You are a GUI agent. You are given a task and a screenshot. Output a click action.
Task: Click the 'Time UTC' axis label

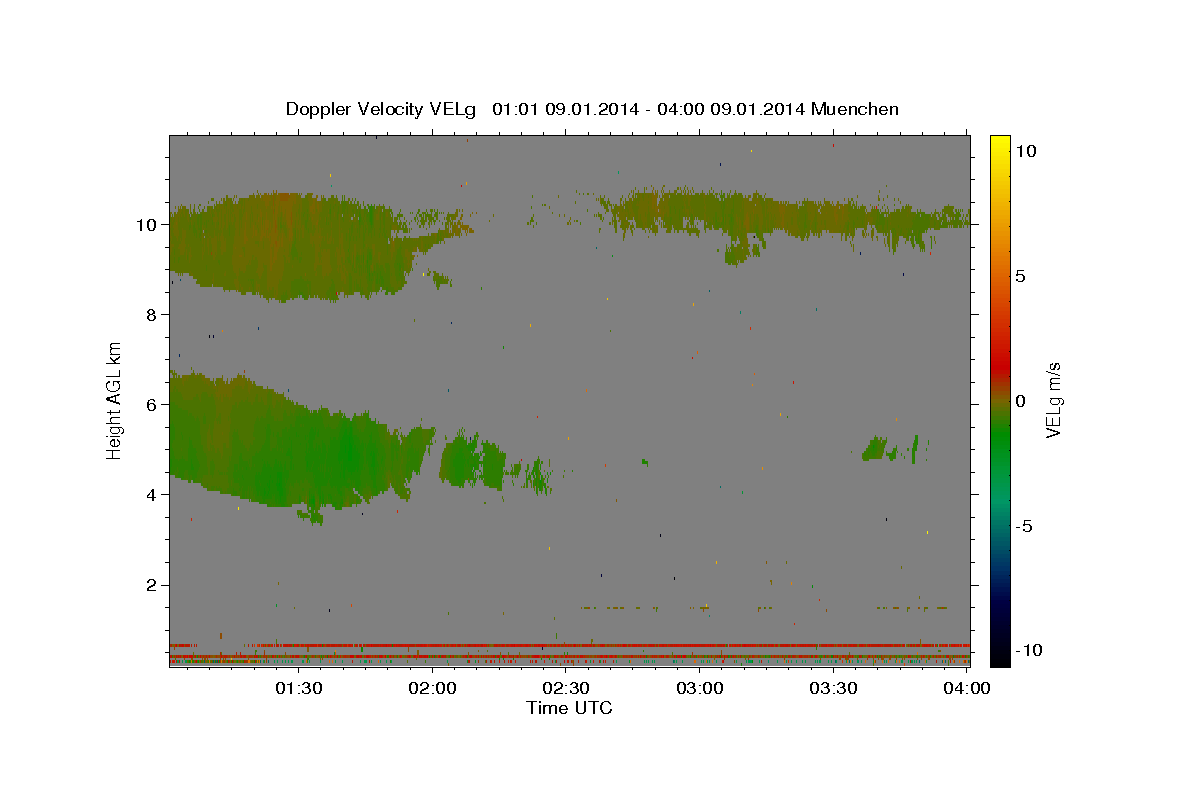(569, 708)
